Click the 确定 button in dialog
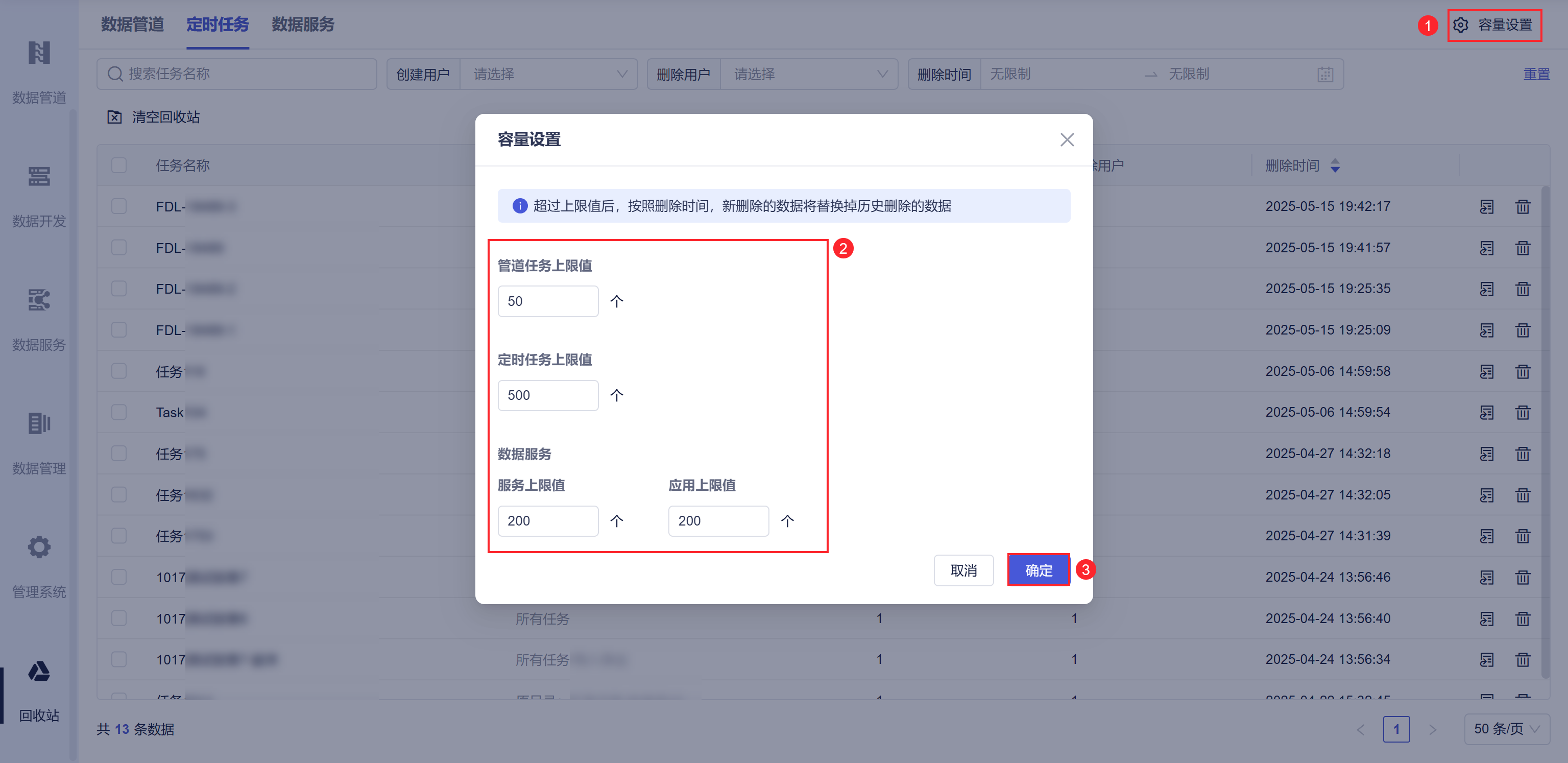Screen dimensions: 1568x763 click(1038, 570)
